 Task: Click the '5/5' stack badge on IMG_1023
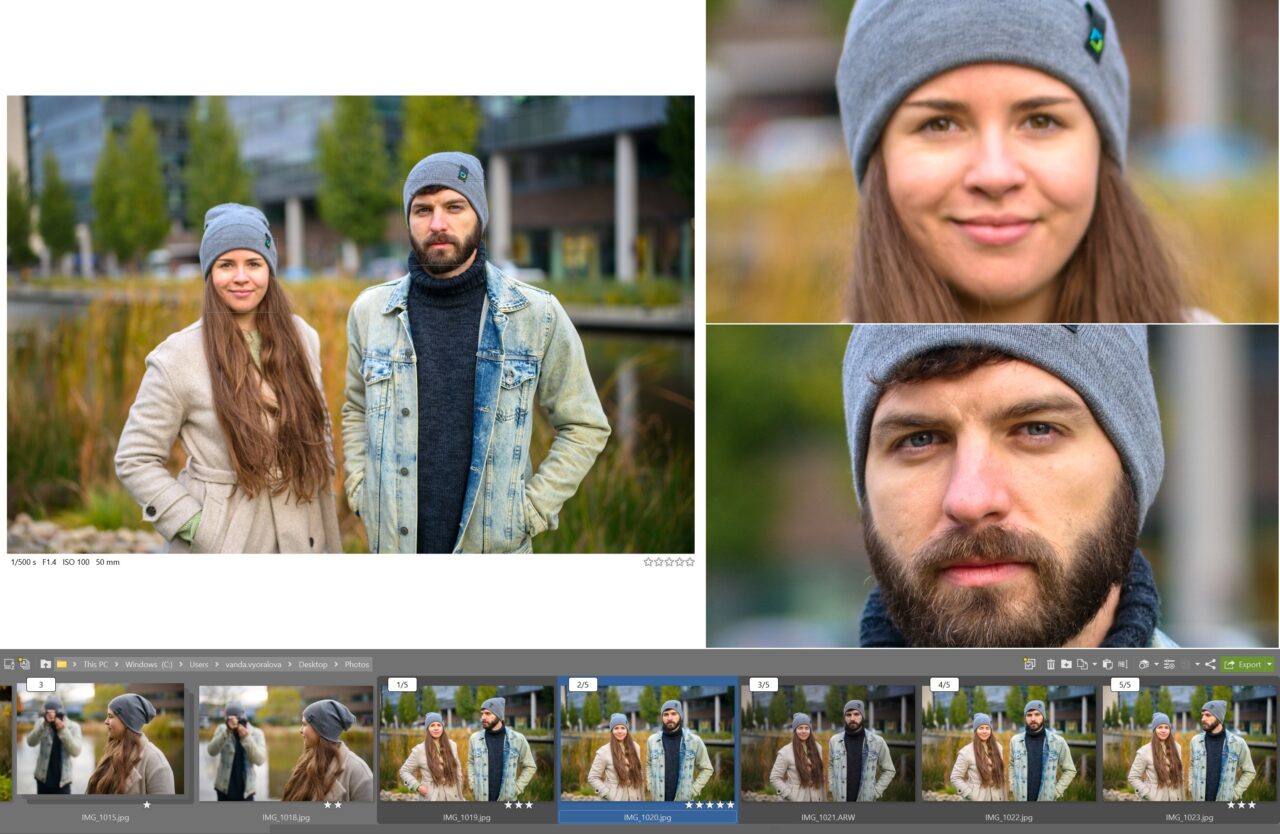1125,684
